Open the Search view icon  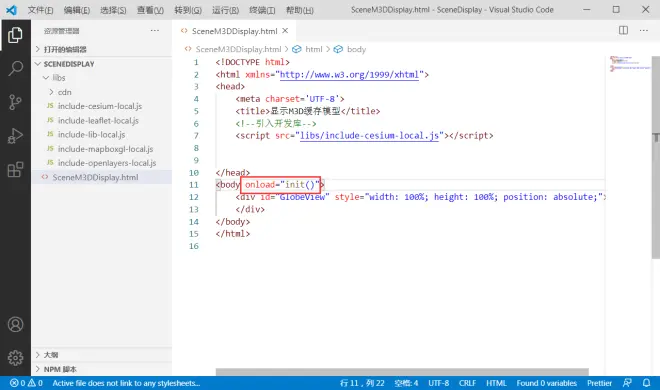point(15,68)
